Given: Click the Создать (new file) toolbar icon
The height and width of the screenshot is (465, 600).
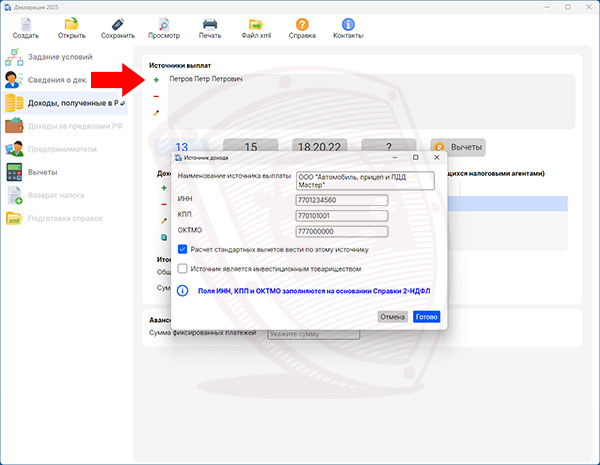Looking at the screenshot, I should click(26, 25).
